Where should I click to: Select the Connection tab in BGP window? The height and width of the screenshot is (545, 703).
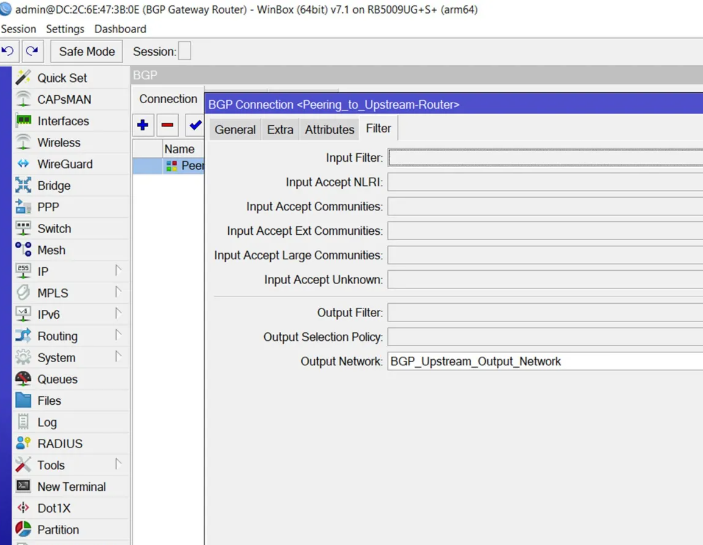(x=168, y=99)
